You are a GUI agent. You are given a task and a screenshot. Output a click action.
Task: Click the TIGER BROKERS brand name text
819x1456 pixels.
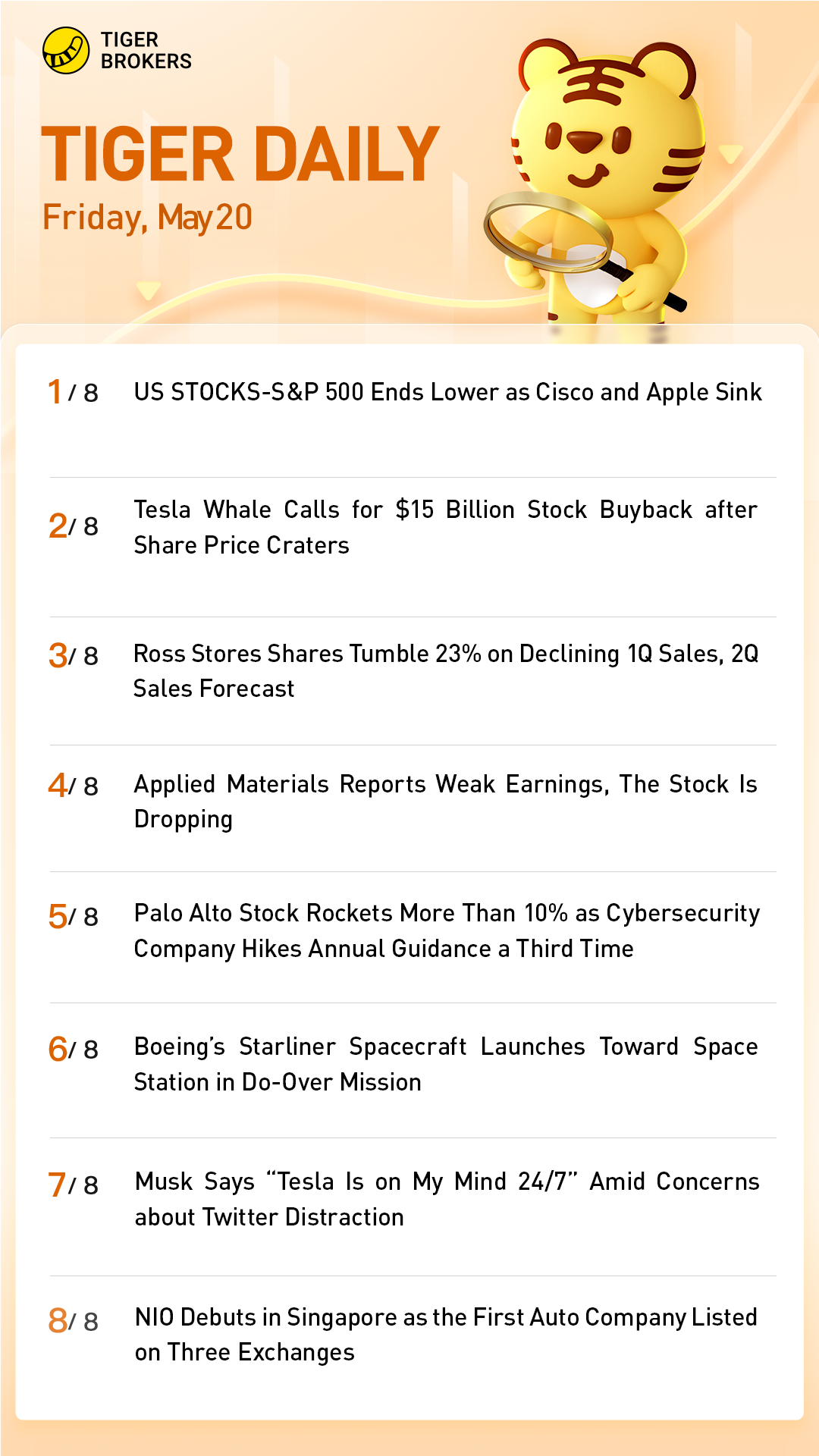click(146, 51)
